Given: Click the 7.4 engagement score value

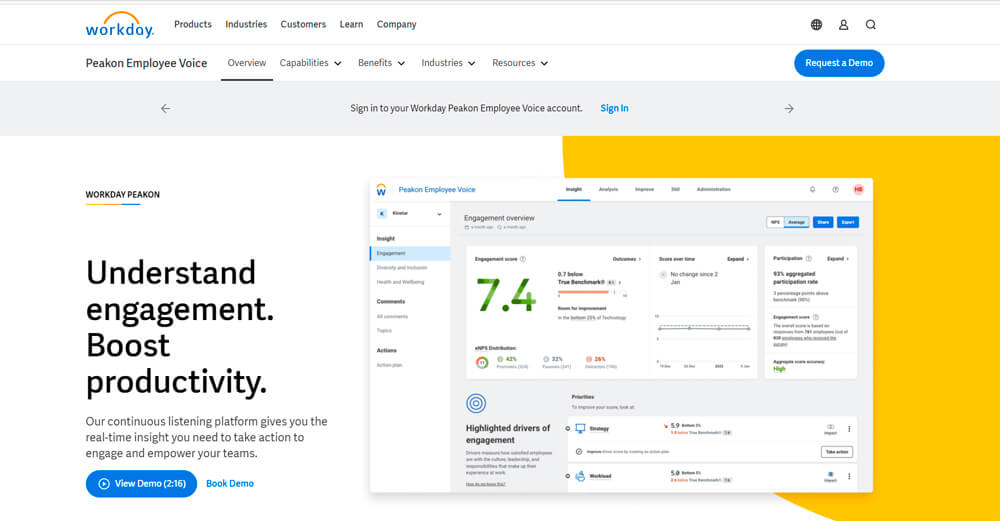Looking at the screenshot, I should [506, 295].
